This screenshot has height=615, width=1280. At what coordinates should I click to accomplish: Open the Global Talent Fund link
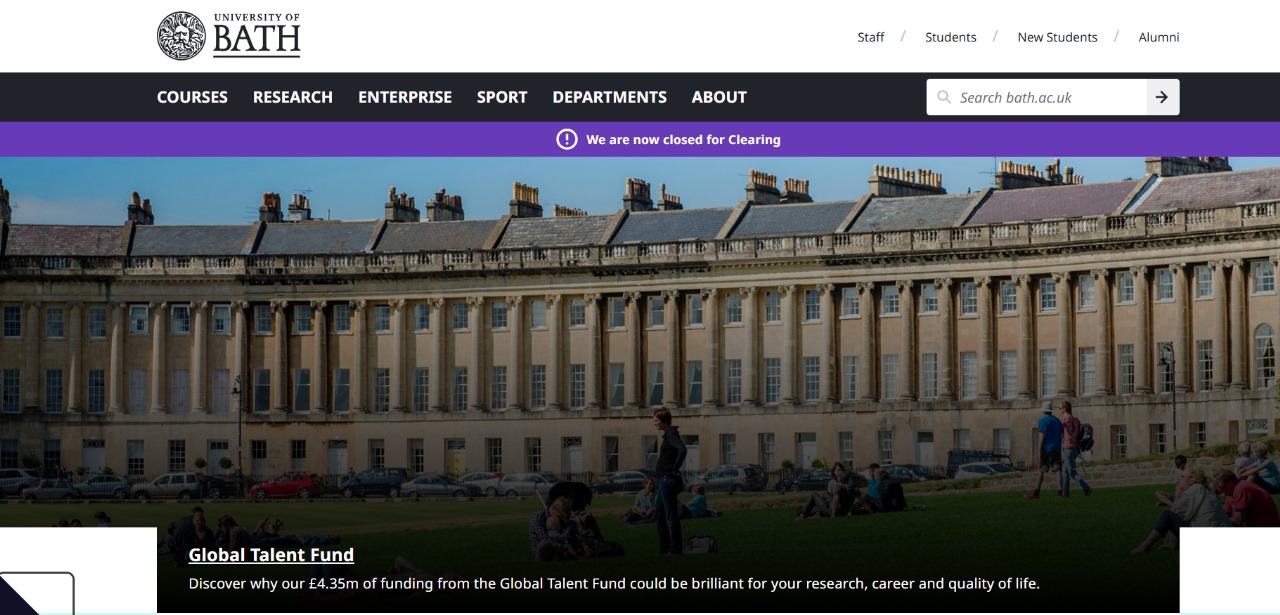click(271, 555)
